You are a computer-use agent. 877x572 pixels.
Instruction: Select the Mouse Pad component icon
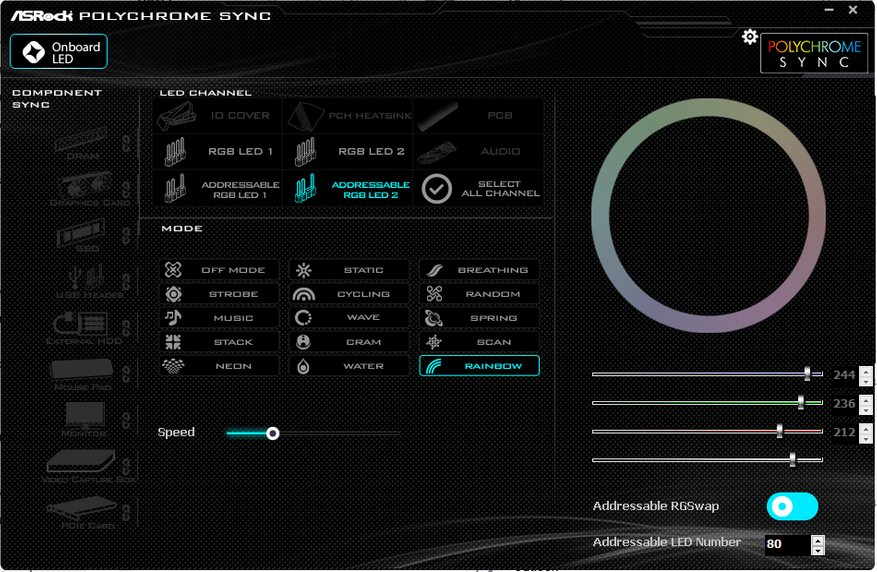coord(82,368)
